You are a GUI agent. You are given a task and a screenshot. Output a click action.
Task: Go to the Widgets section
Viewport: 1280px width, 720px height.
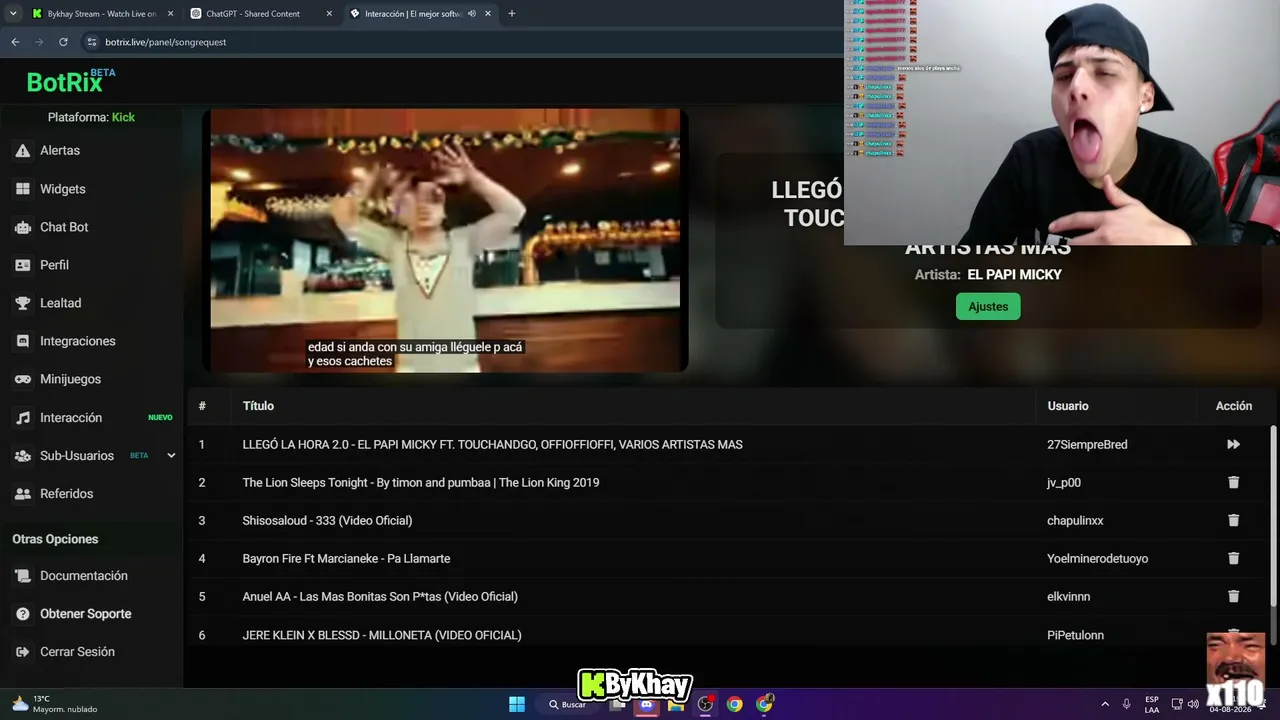point(63,189)
